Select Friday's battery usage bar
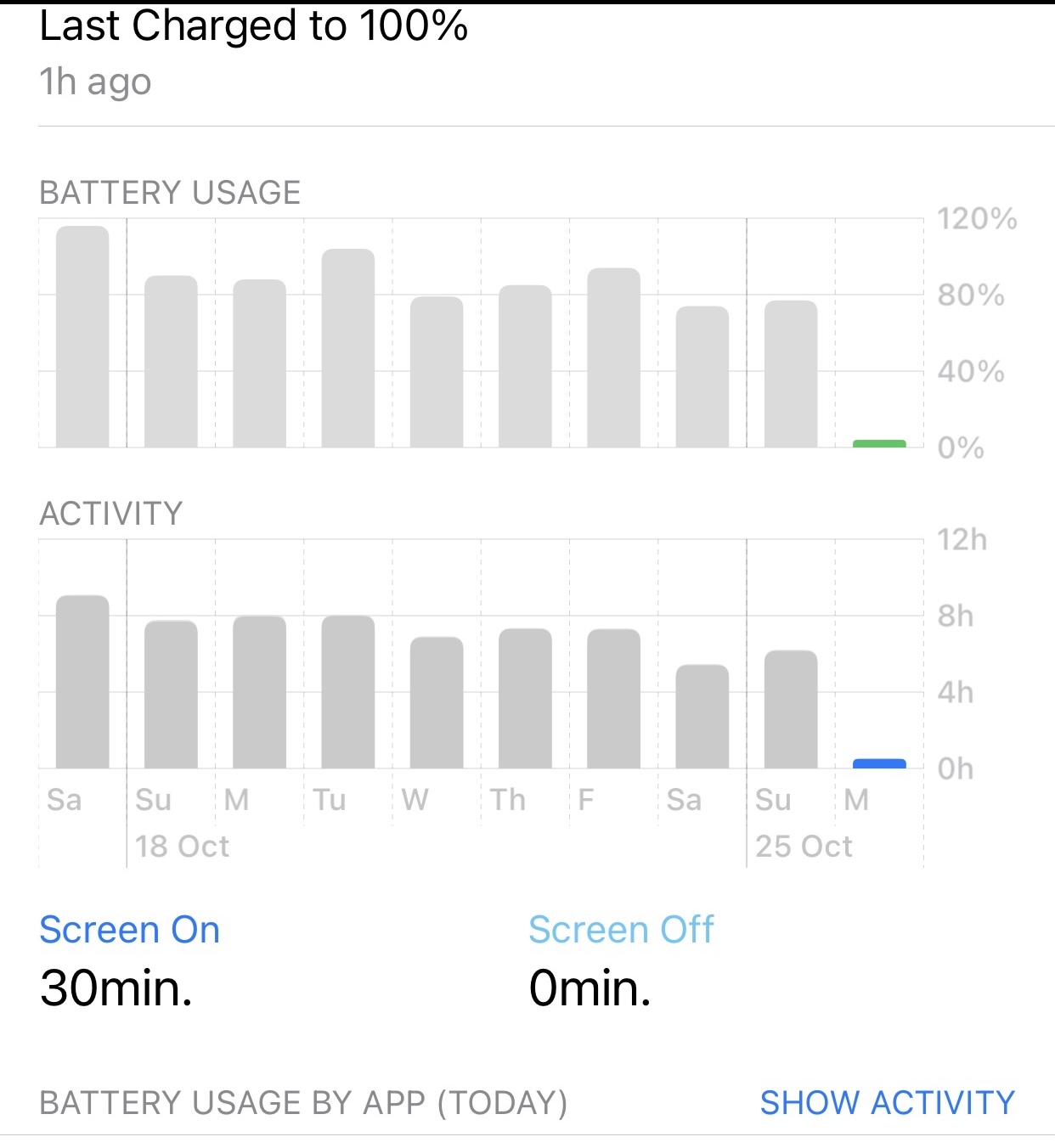Image resolution: width=1055 pixels, height=1148 pixels. click(613, 357)
